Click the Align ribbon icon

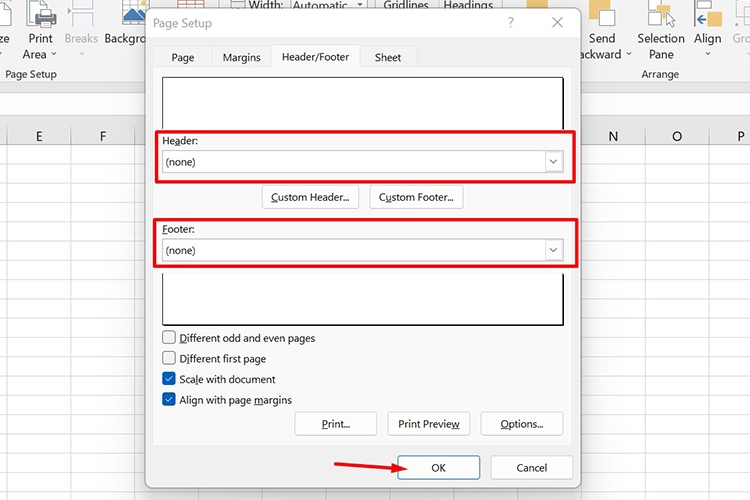(x=708, y=13)
